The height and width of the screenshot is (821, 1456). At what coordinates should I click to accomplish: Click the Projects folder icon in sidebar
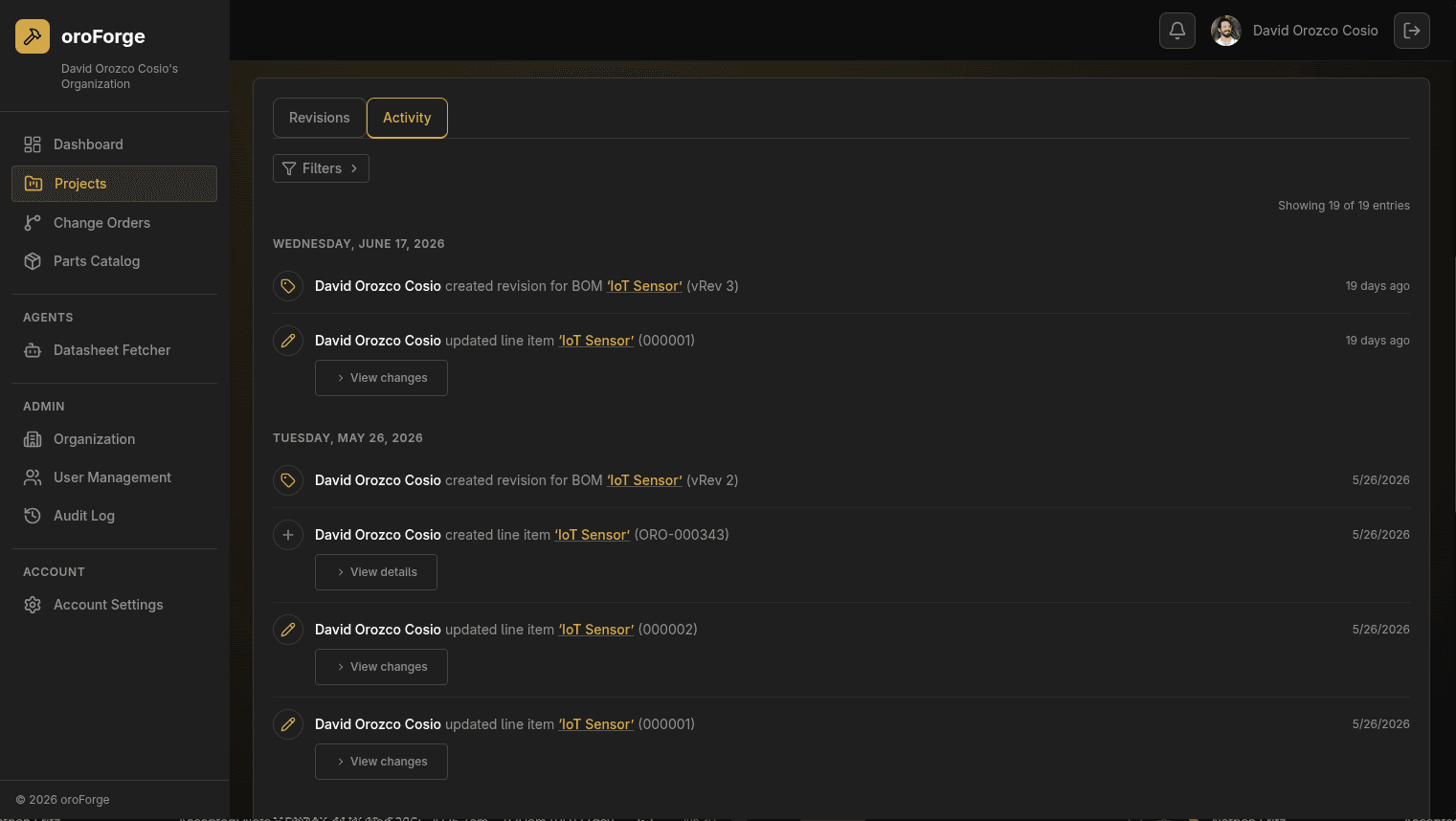point(34,184)
